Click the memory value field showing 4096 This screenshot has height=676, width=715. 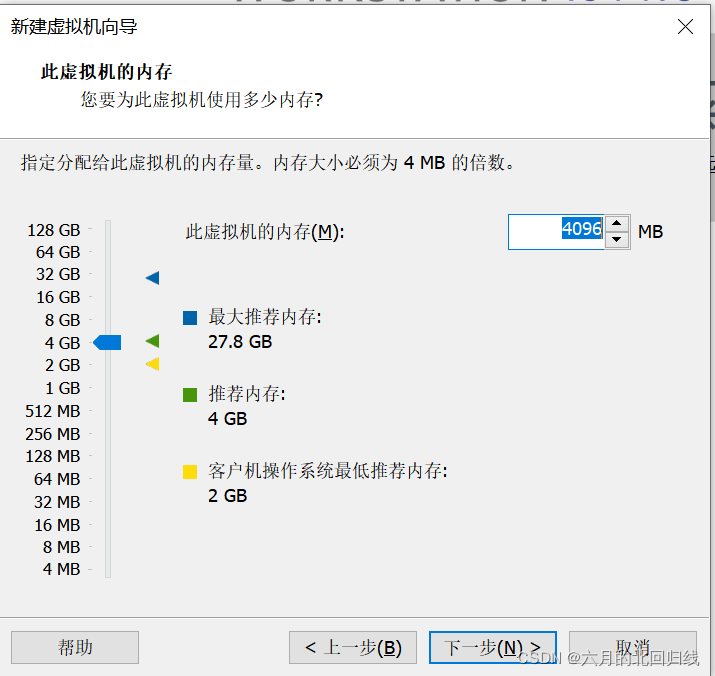[x=556, y=232]
